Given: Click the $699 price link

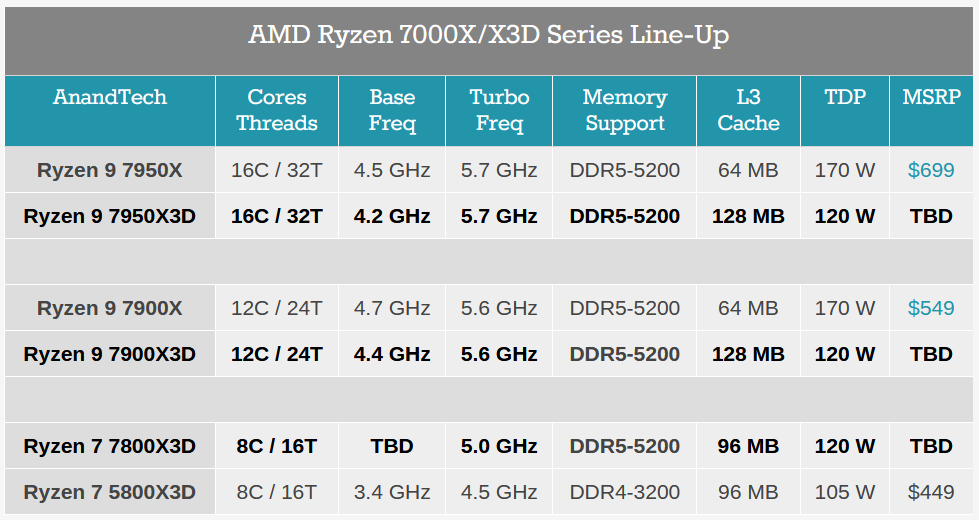Looking at the screenshot, I should (931, 170).
